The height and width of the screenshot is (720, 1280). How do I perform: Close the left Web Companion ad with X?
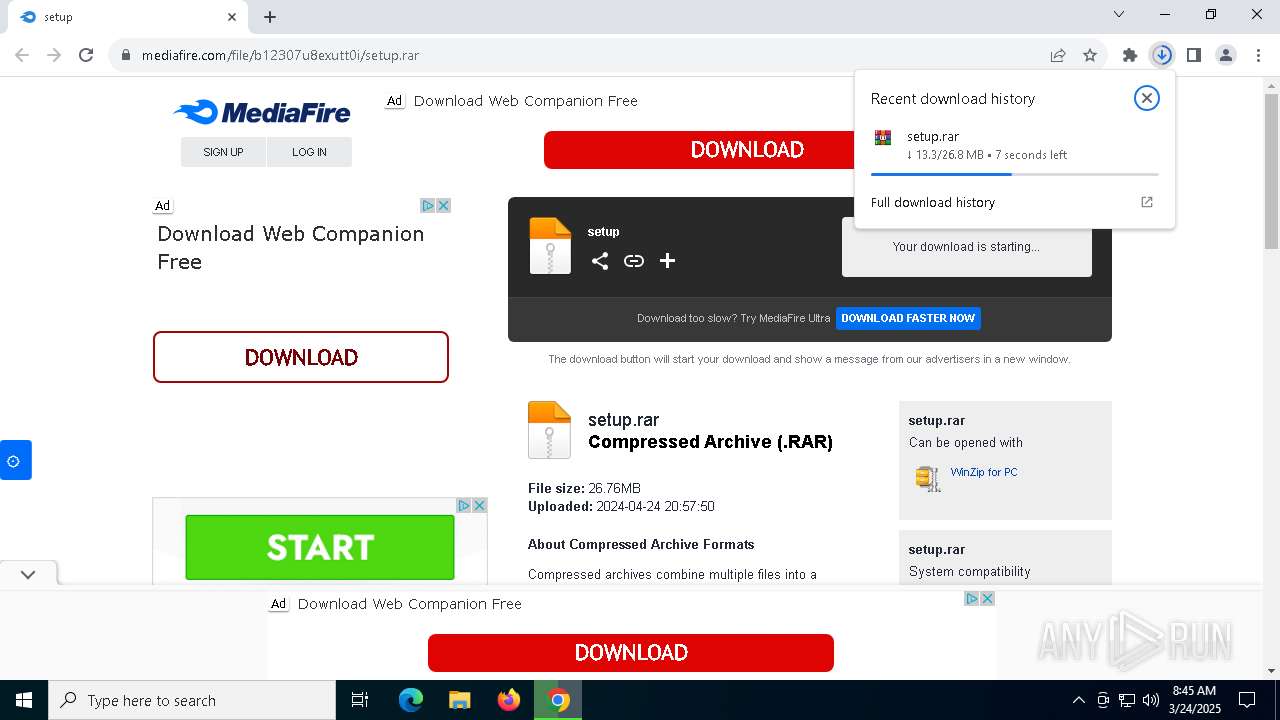coord(444,205)
